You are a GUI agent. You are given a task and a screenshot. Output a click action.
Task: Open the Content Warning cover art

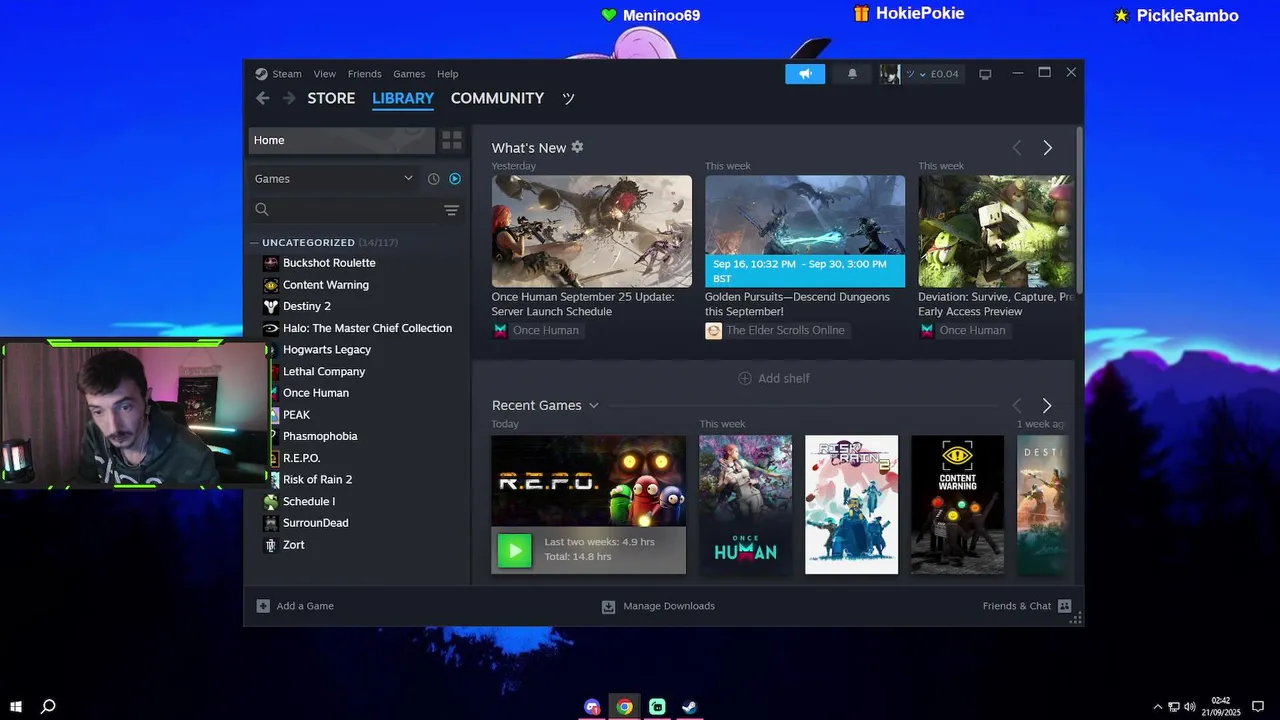pos(957,505)
